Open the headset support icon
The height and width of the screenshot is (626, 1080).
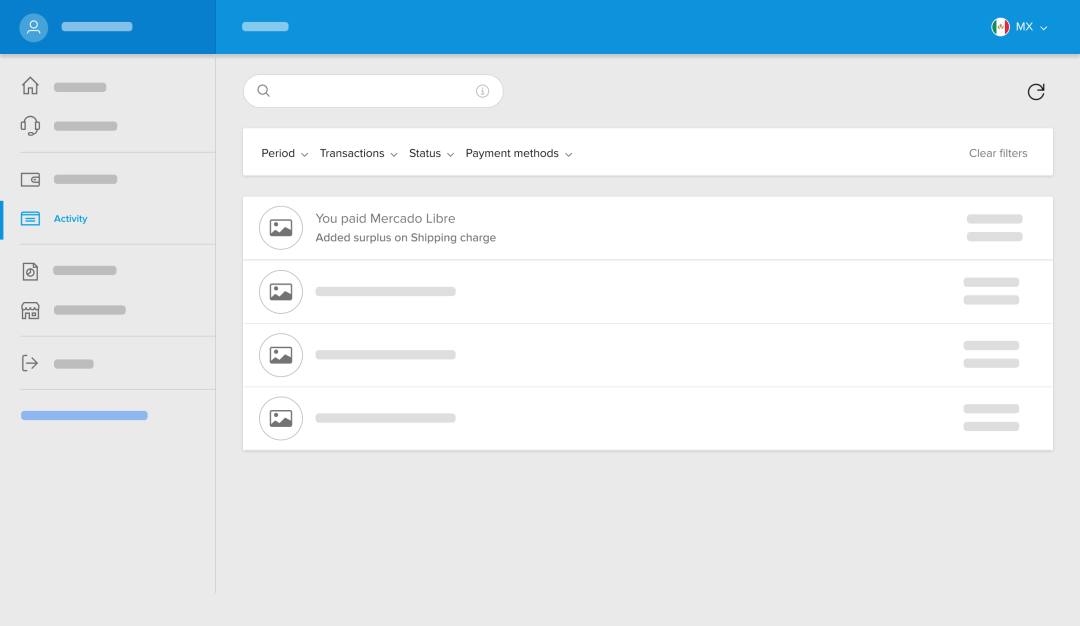[30, 125]
